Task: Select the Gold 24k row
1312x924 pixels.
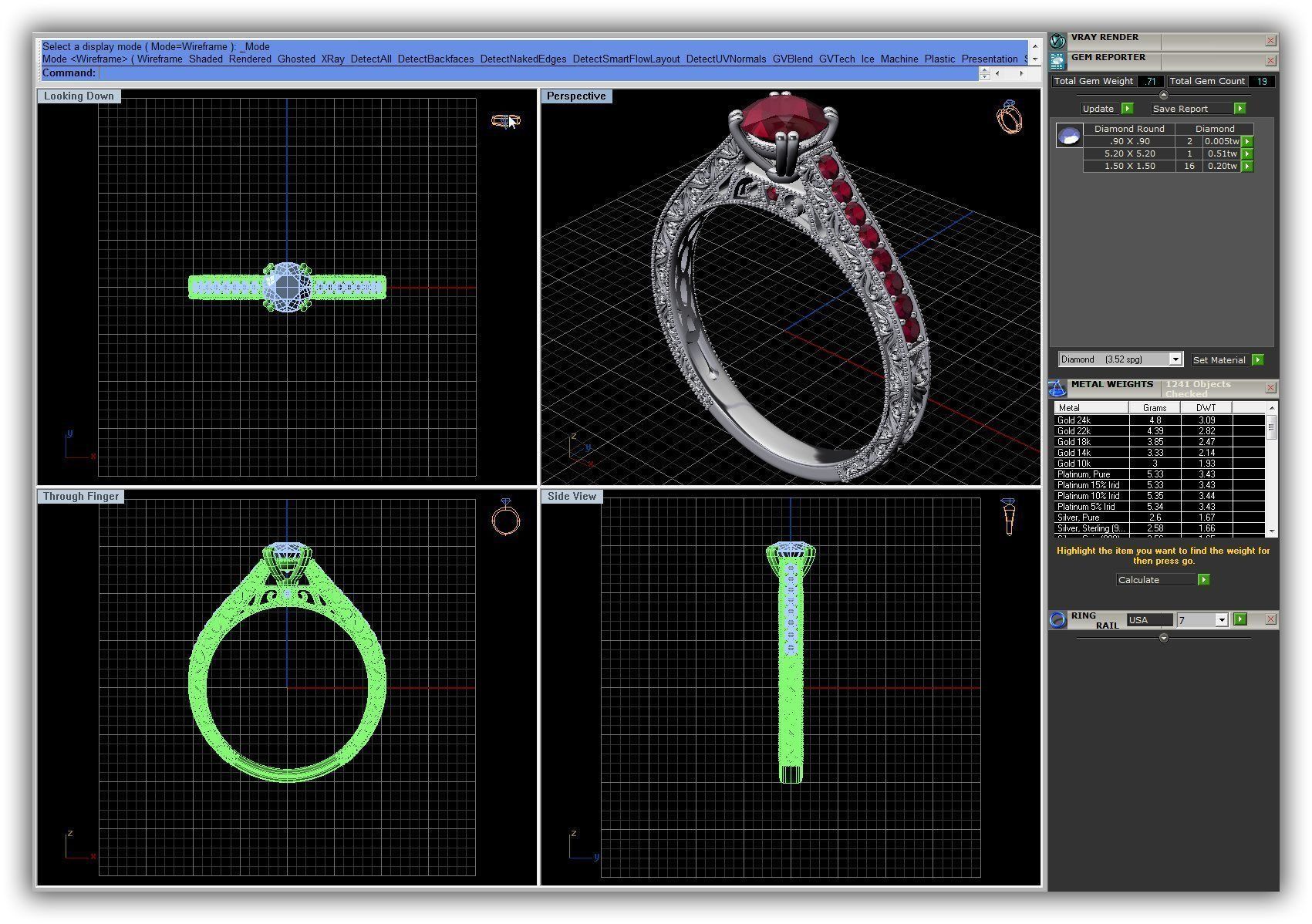Action: (x=1159, y=420)
